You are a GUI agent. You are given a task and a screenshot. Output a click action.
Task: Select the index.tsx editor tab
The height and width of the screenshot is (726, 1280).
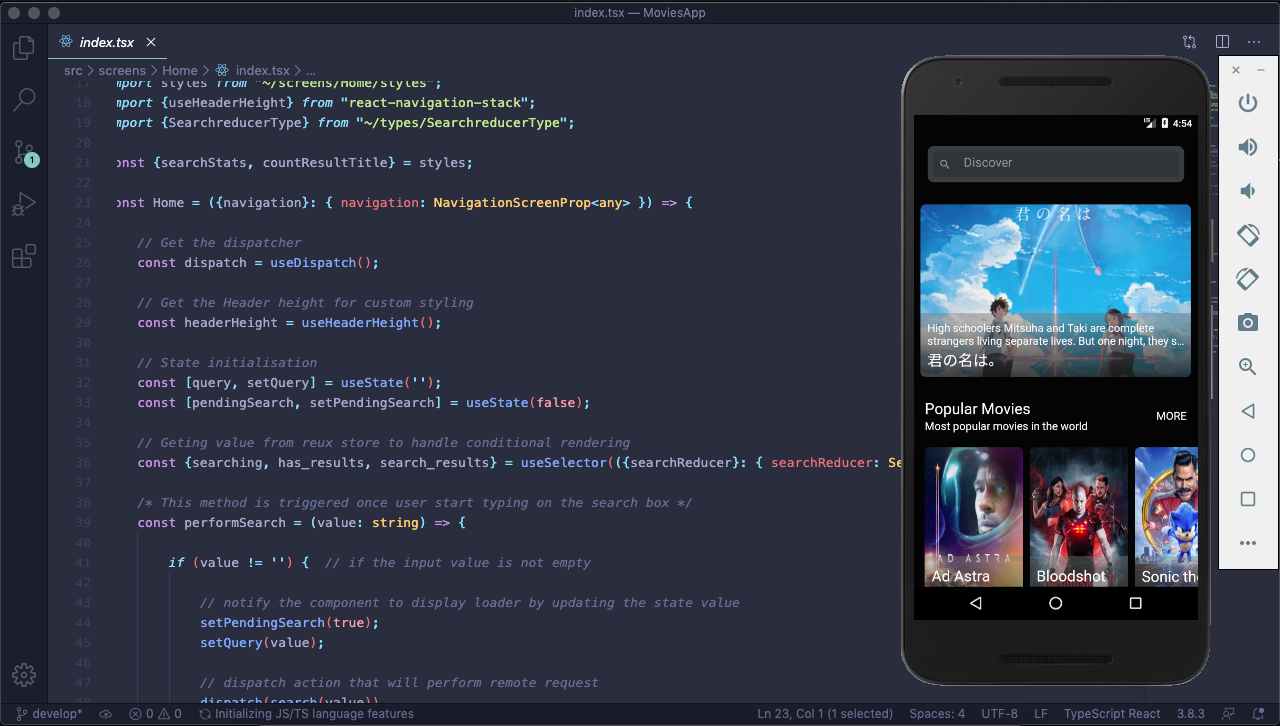107,42
